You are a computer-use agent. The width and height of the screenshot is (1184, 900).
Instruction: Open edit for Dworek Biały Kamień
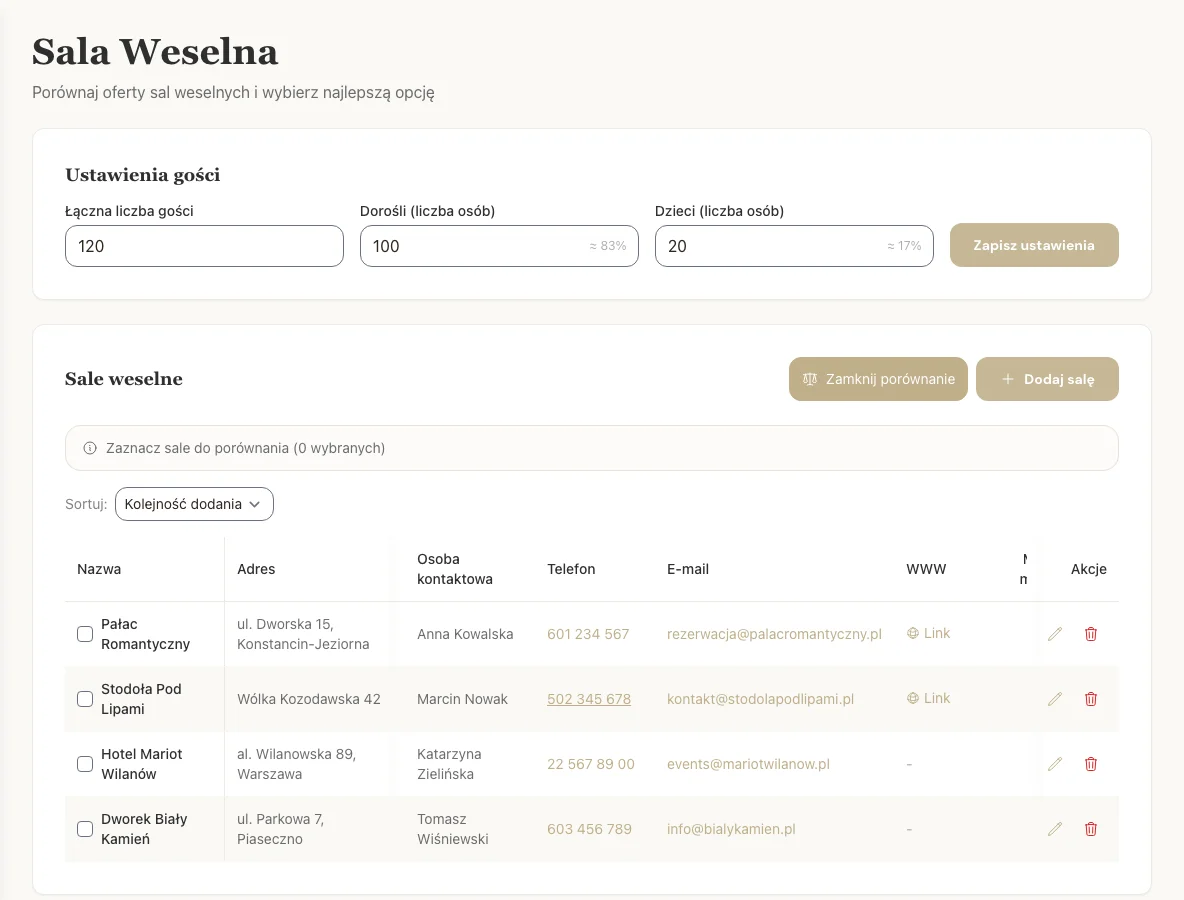point(1054,829)
